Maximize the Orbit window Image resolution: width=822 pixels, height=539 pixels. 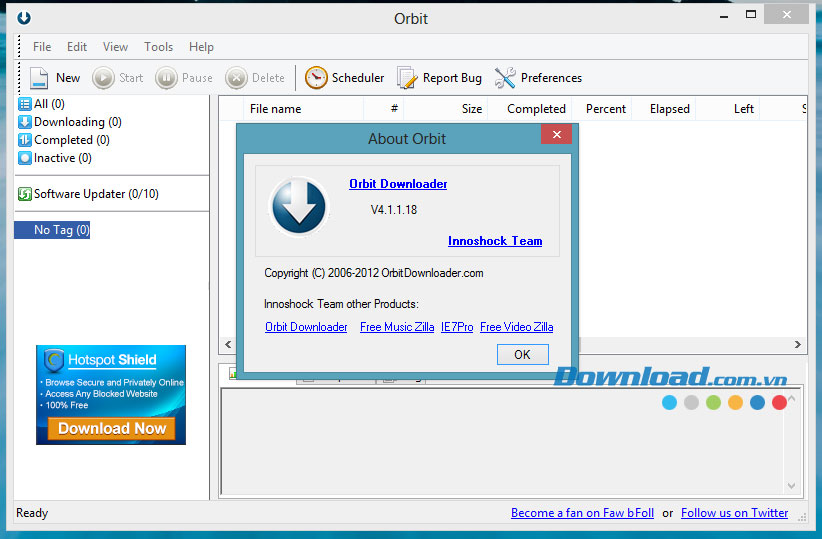point(751,15)
